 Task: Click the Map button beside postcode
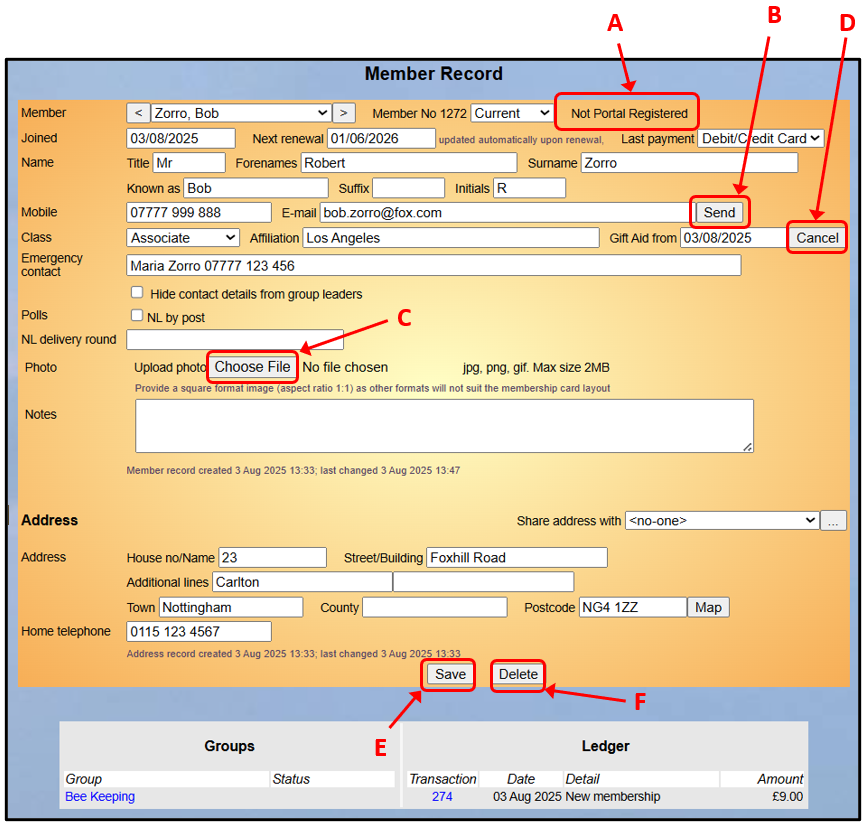coord(708,608)
